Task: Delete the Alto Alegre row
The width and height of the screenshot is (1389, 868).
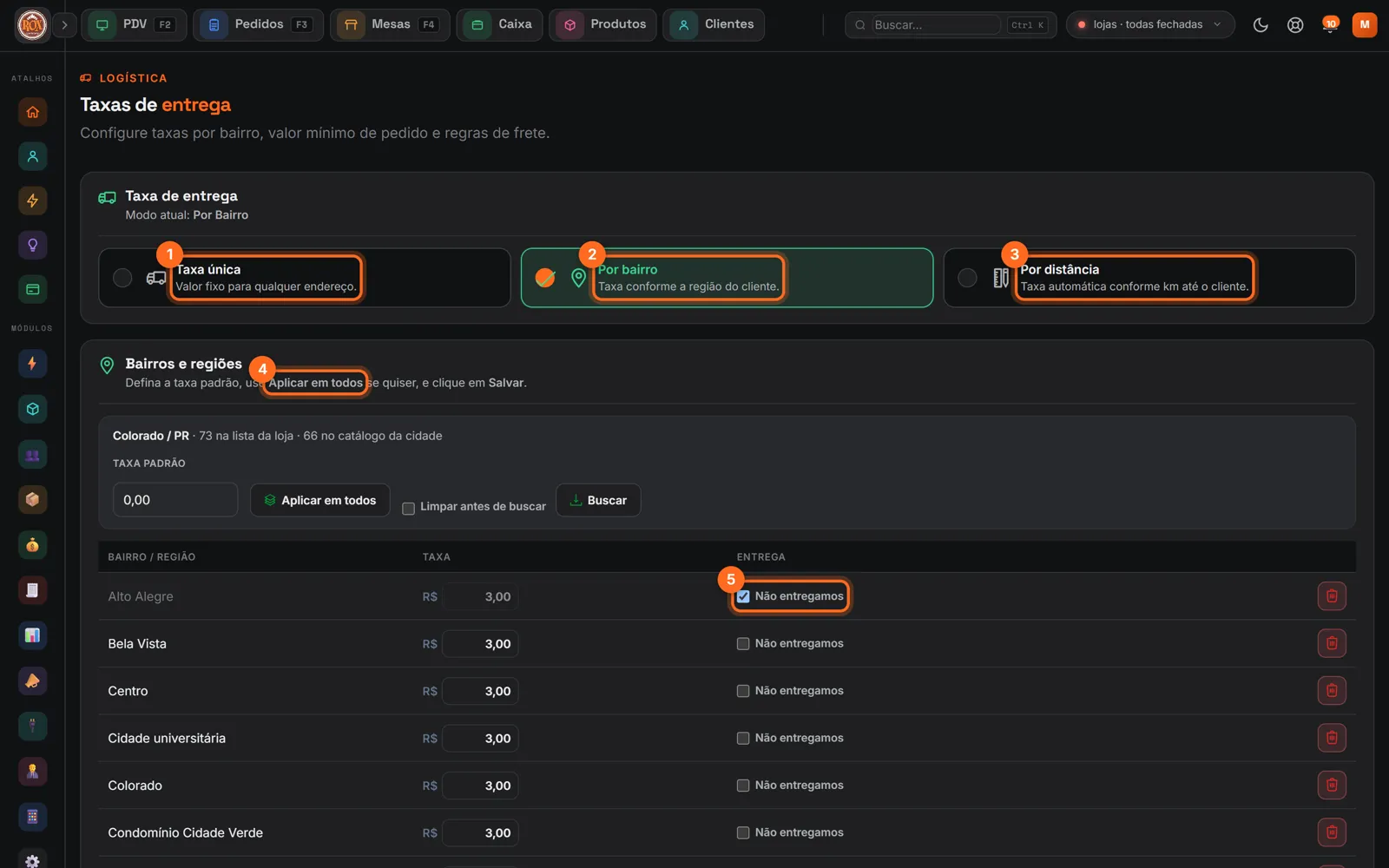Action: coord(1332,596)
